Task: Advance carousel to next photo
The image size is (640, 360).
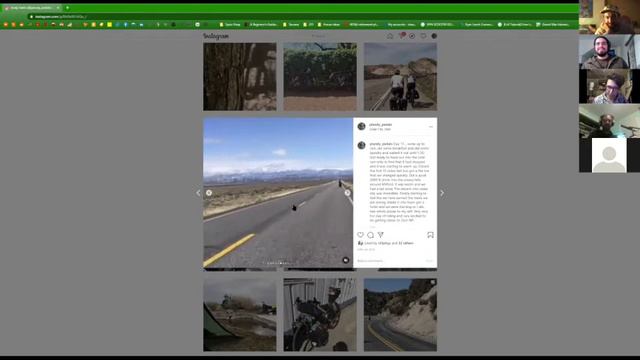Action: click(x=347, y=193)
